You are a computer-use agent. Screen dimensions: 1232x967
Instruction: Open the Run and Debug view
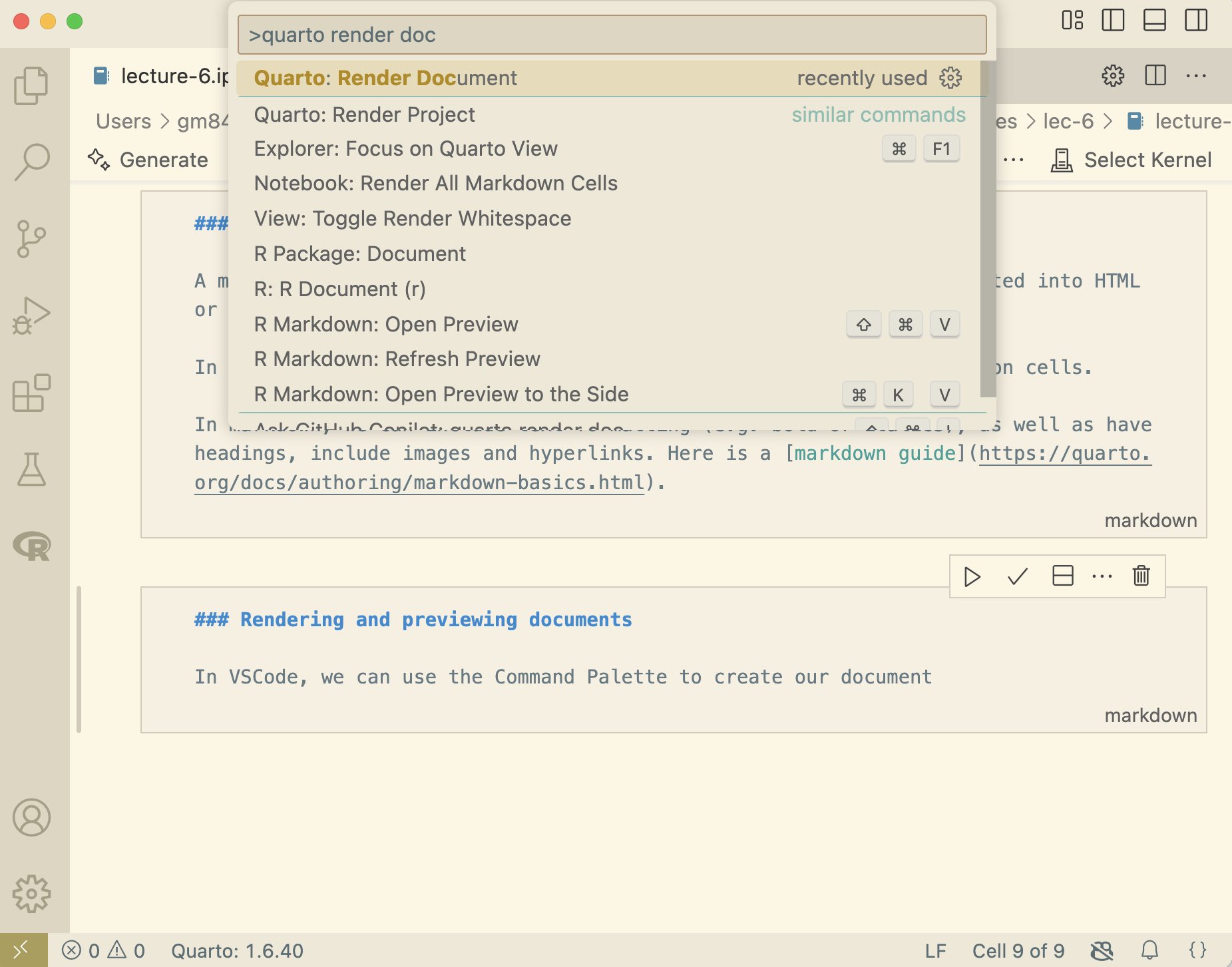click(x=31, y=316)
